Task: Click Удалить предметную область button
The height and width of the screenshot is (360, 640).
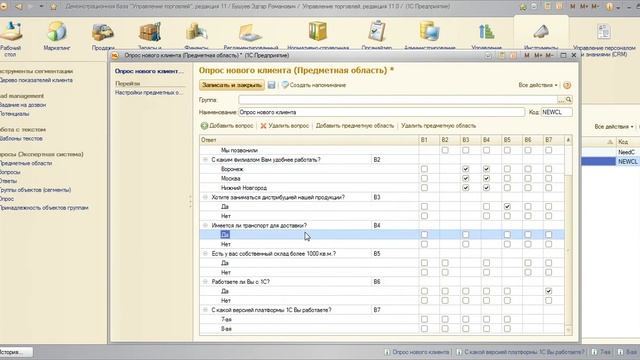Action: point(438,126)
